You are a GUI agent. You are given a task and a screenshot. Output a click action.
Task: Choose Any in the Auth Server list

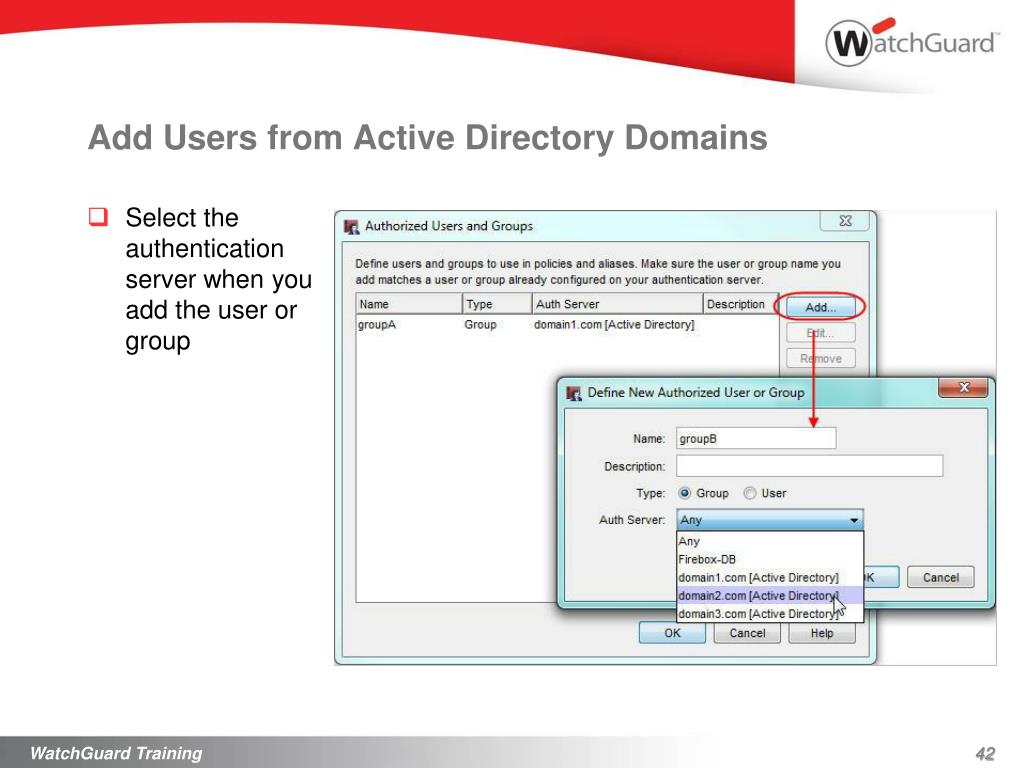click(770, 541)
